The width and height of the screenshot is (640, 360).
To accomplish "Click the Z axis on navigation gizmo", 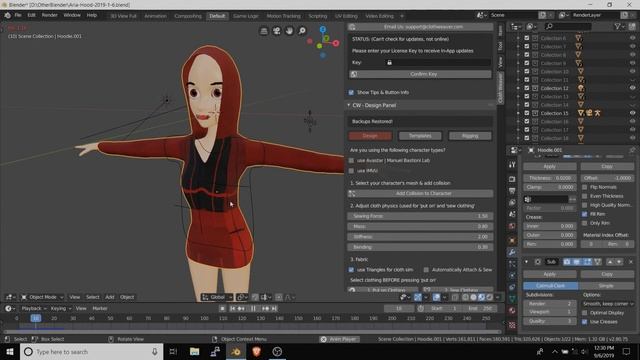I will [x=323, y=29].
